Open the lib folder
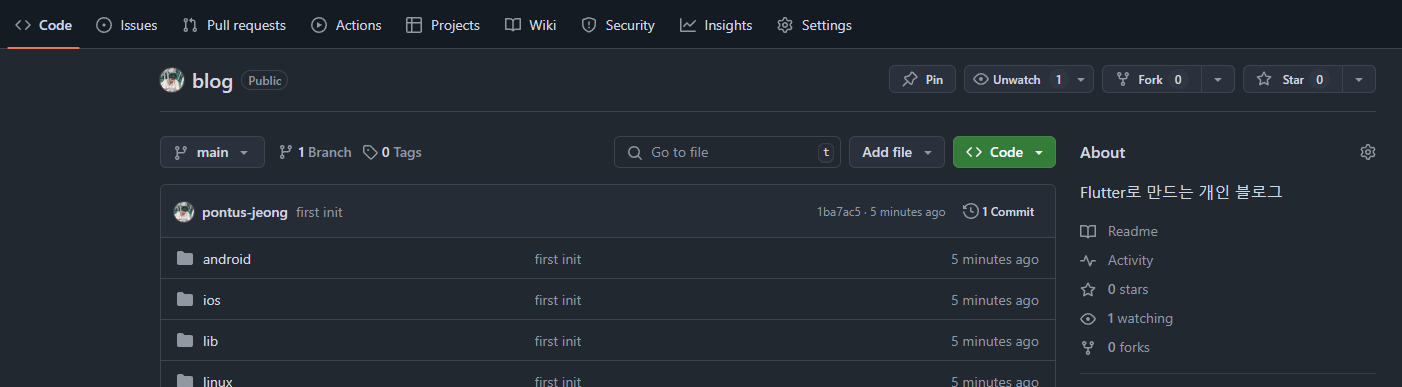This screenshot has width=1402, height=387. click(210, 341)
